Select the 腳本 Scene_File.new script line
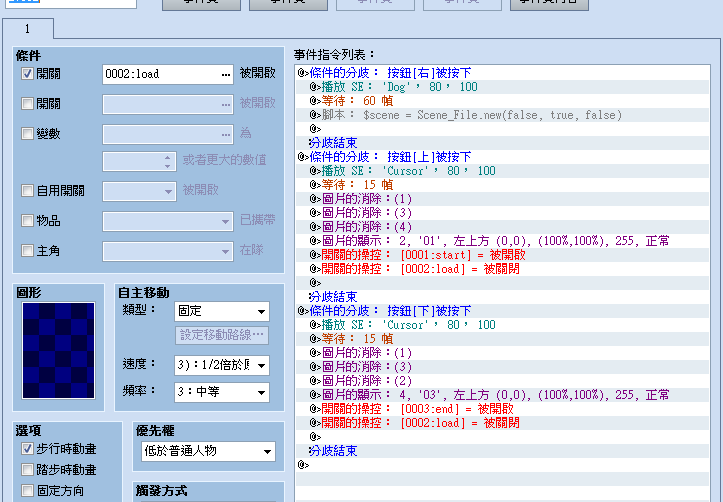Screen dimensions: 723x502 (503, 115)
